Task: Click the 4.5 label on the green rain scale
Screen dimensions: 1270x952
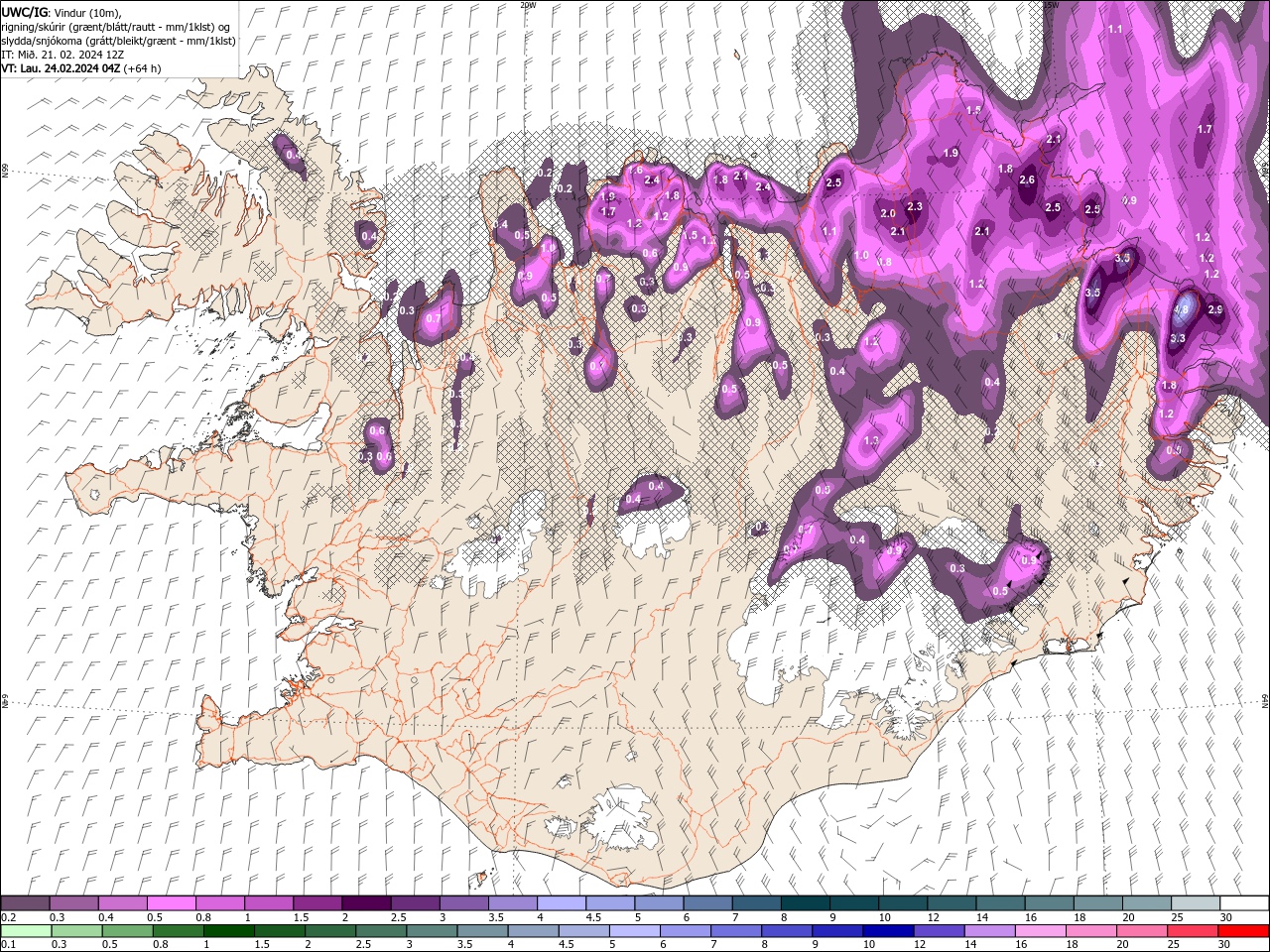Action: coord(567,945)
